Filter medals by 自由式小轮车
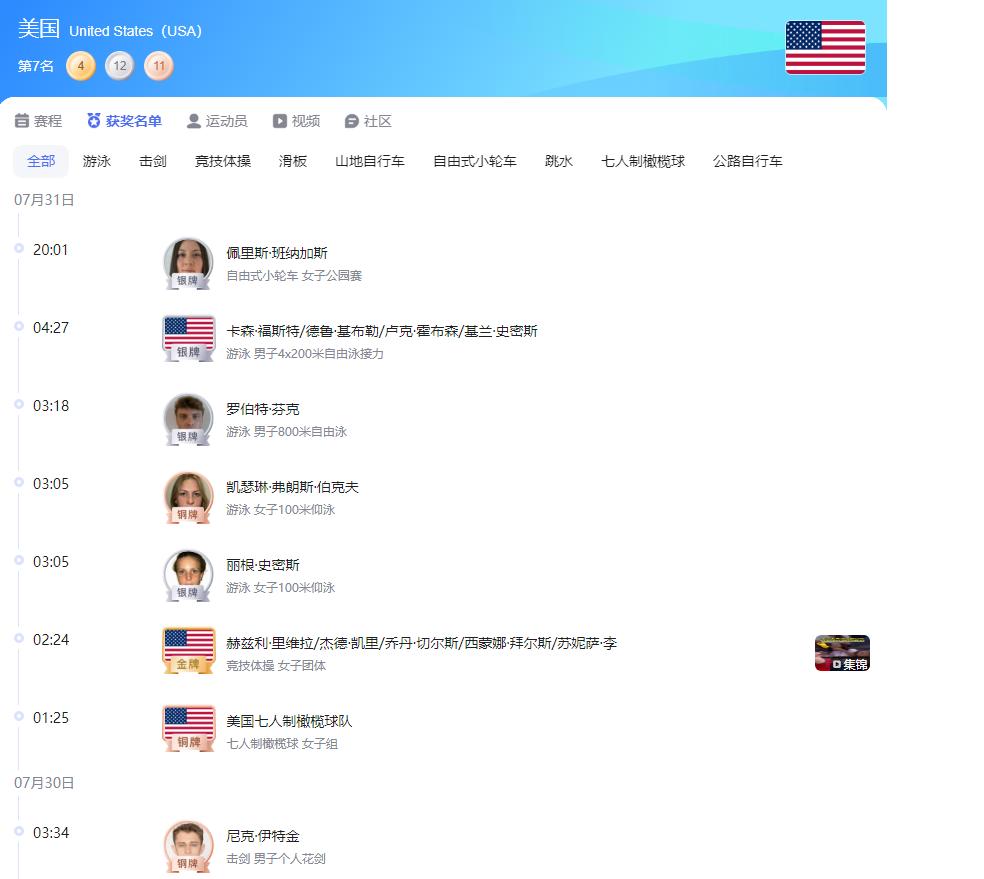 point(474,161)
